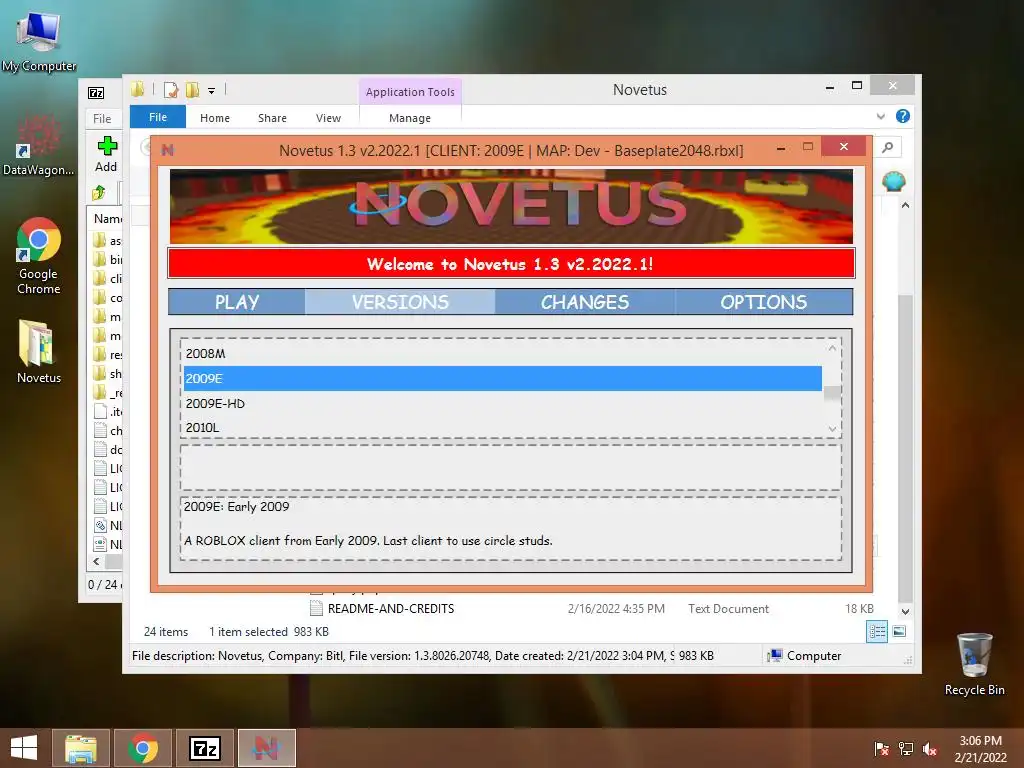The width and height of the screenshot is (1024, 768).
Task: Open Windows Start button
Action: point(24,748)
